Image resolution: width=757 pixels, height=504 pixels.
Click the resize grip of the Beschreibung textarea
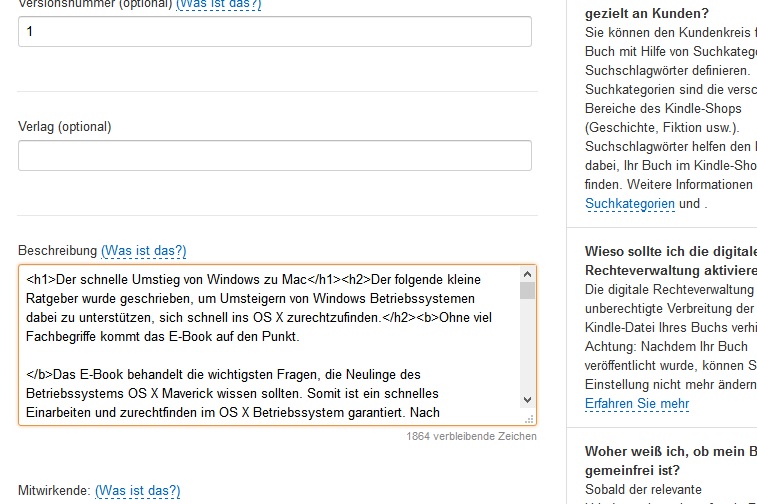coord(530,419)
